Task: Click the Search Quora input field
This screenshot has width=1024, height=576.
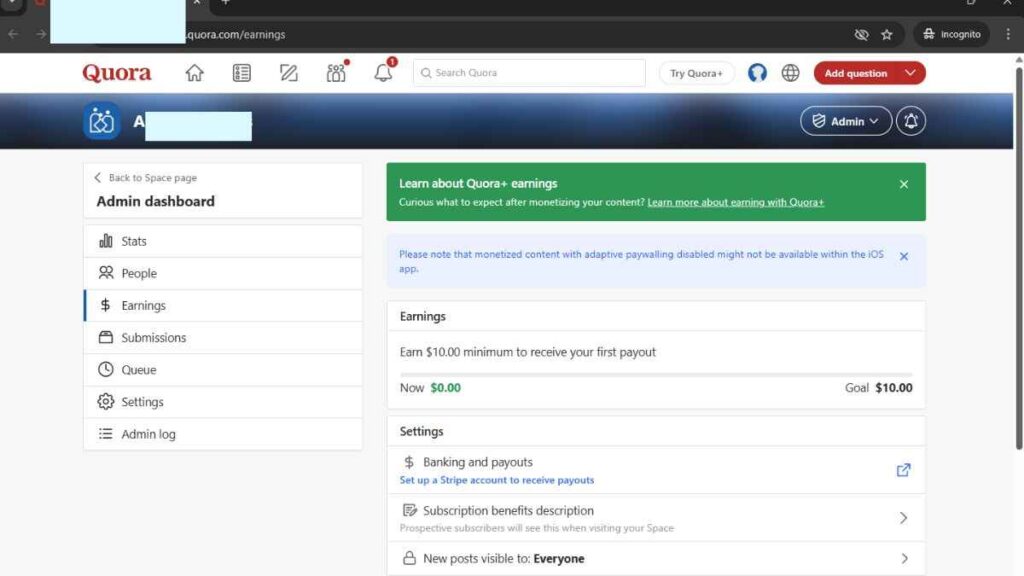Action: click(529, 72)
